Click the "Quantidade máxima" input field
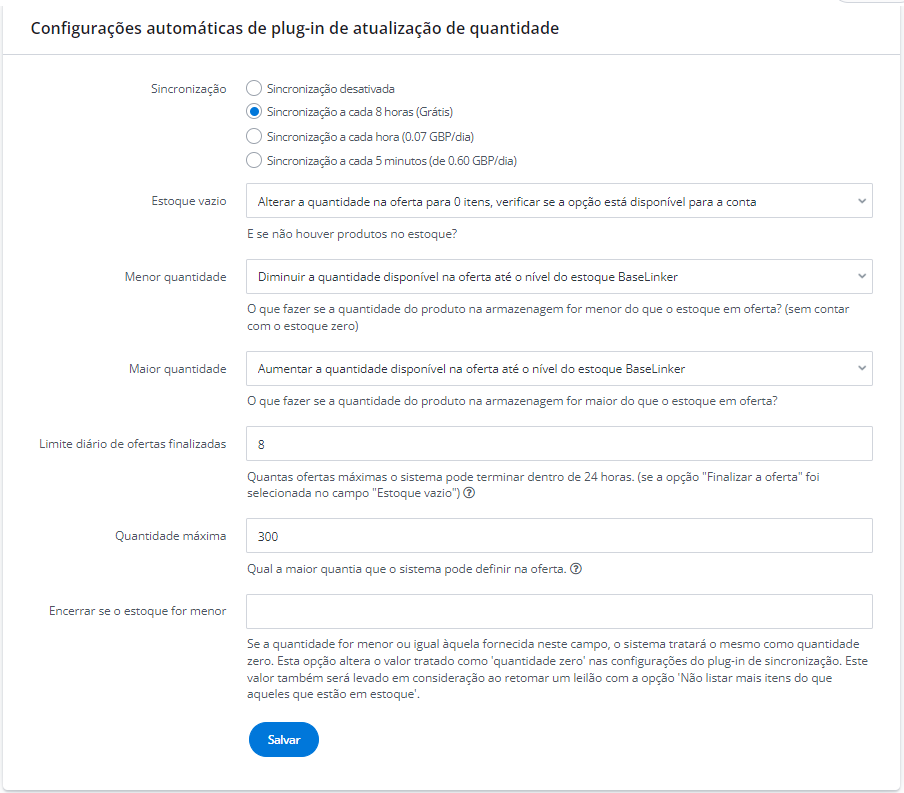This screenshot has width=904, height=793. pos(559,536)
